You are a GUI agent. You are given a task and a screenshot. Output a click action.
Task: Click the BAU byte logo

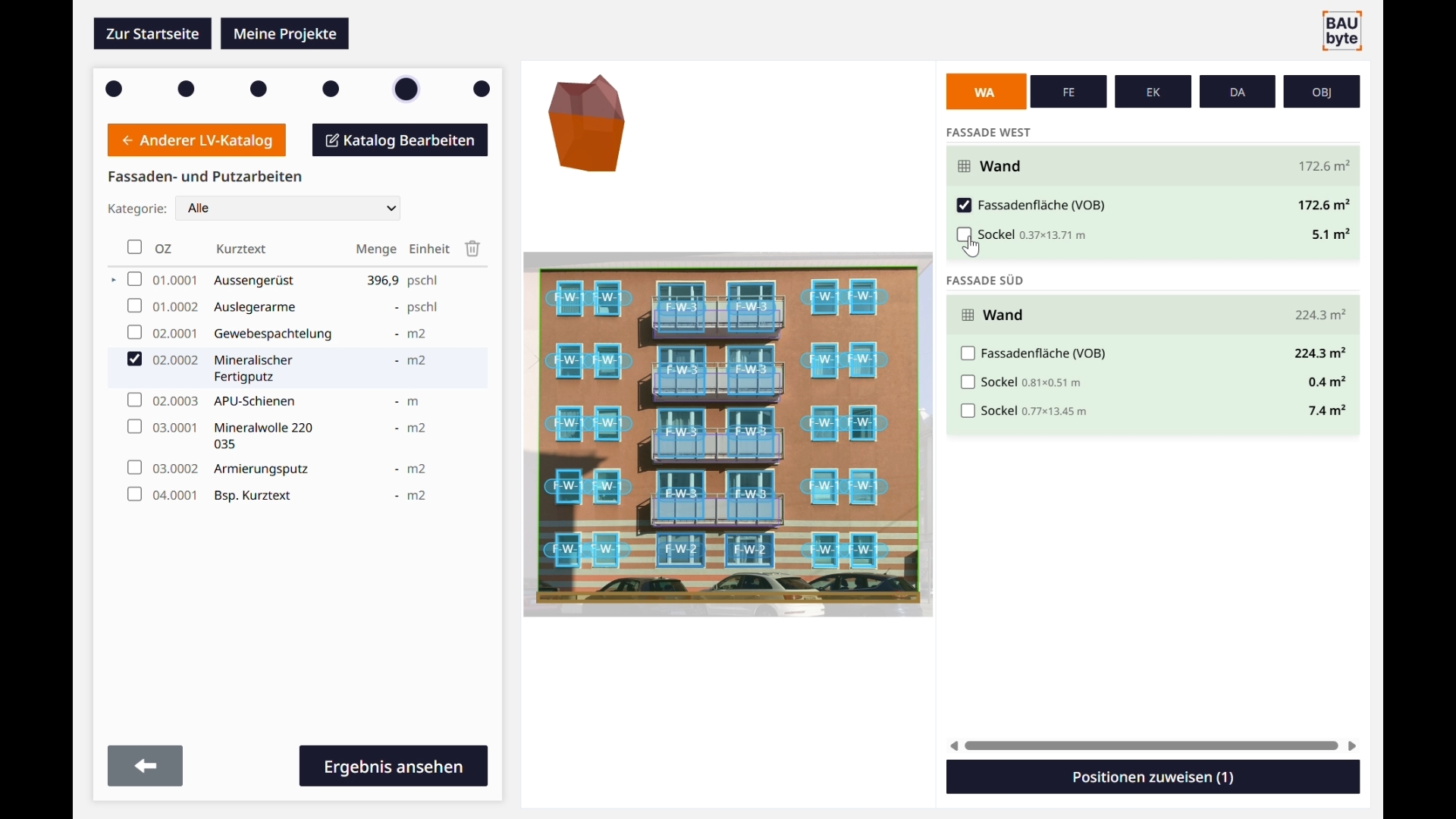click(1342, 32)
